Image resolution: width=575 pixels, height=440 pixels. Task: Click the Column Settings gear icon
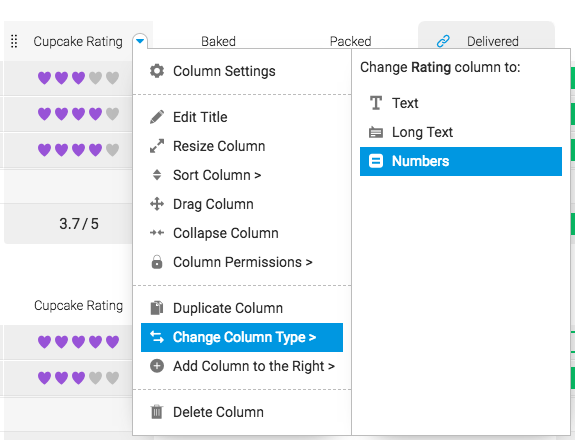tap(157, 71)
